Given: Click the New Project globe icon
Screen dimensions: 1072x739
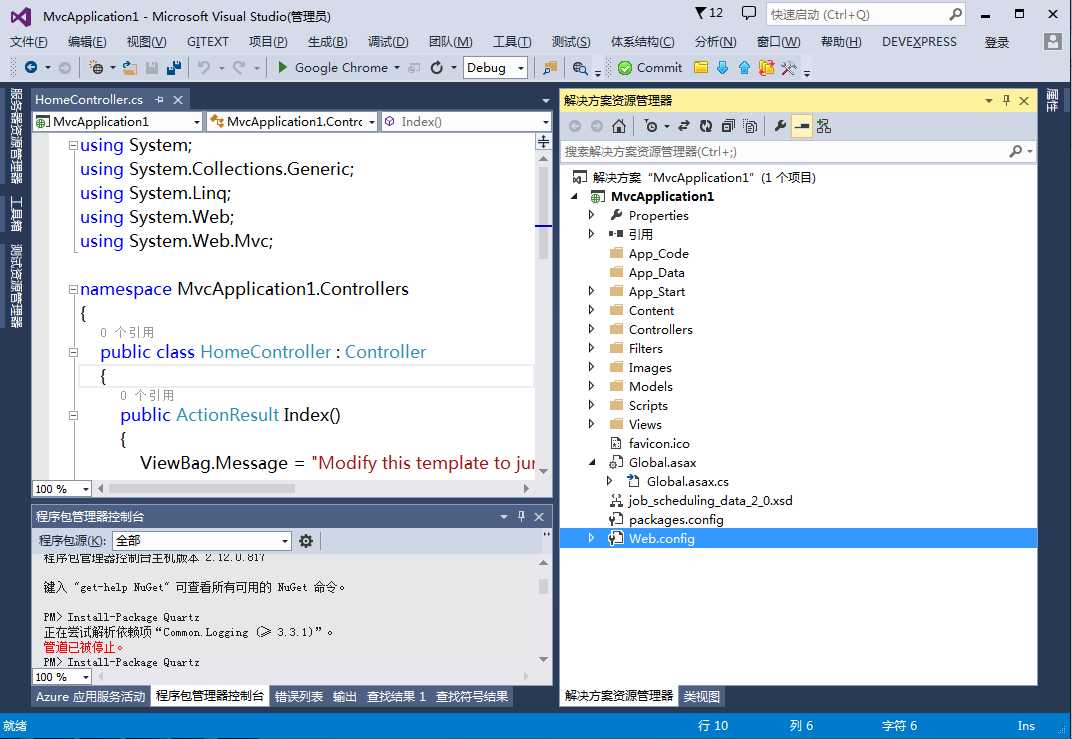Looking at the screenshot, I should tap(96, 68).
